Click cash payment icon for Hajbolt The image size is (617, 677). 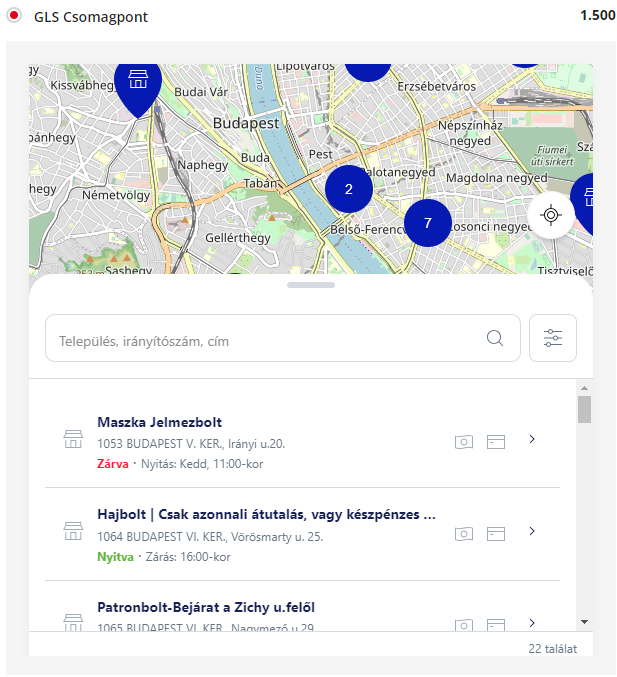tap(464, 534)
